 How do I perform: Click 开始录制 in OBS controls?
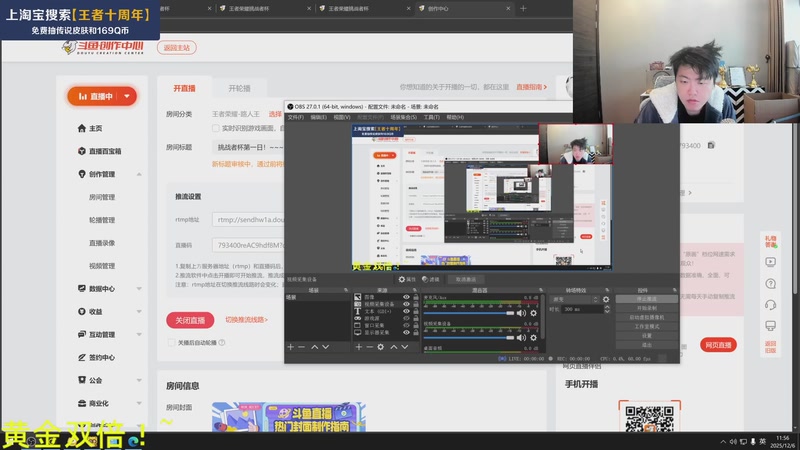tap(646, 308)
